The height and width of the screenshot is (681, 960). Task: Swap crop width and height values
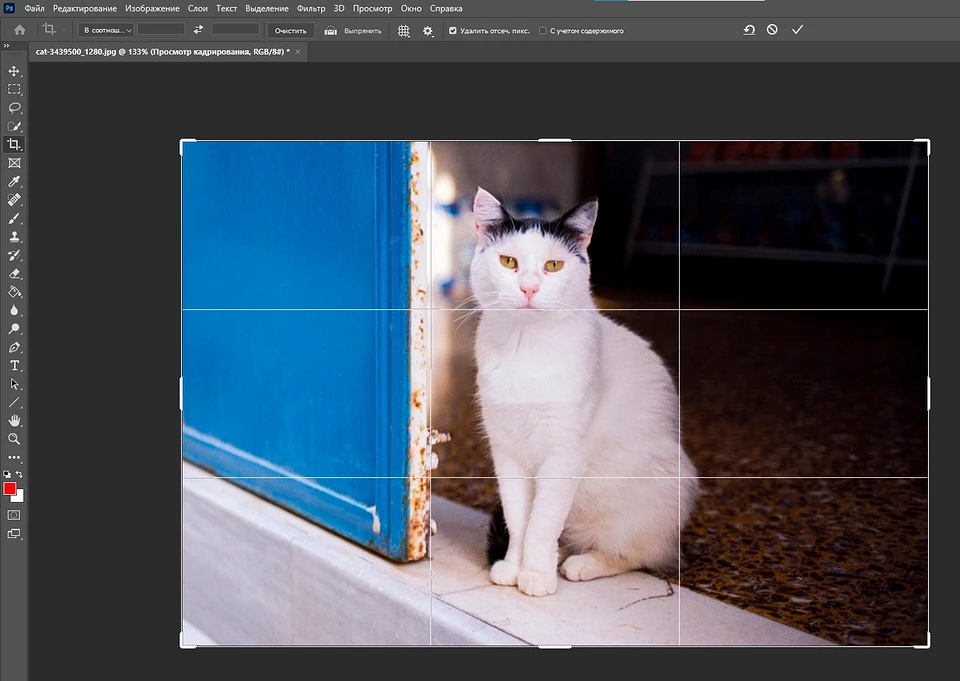[198, 30]
